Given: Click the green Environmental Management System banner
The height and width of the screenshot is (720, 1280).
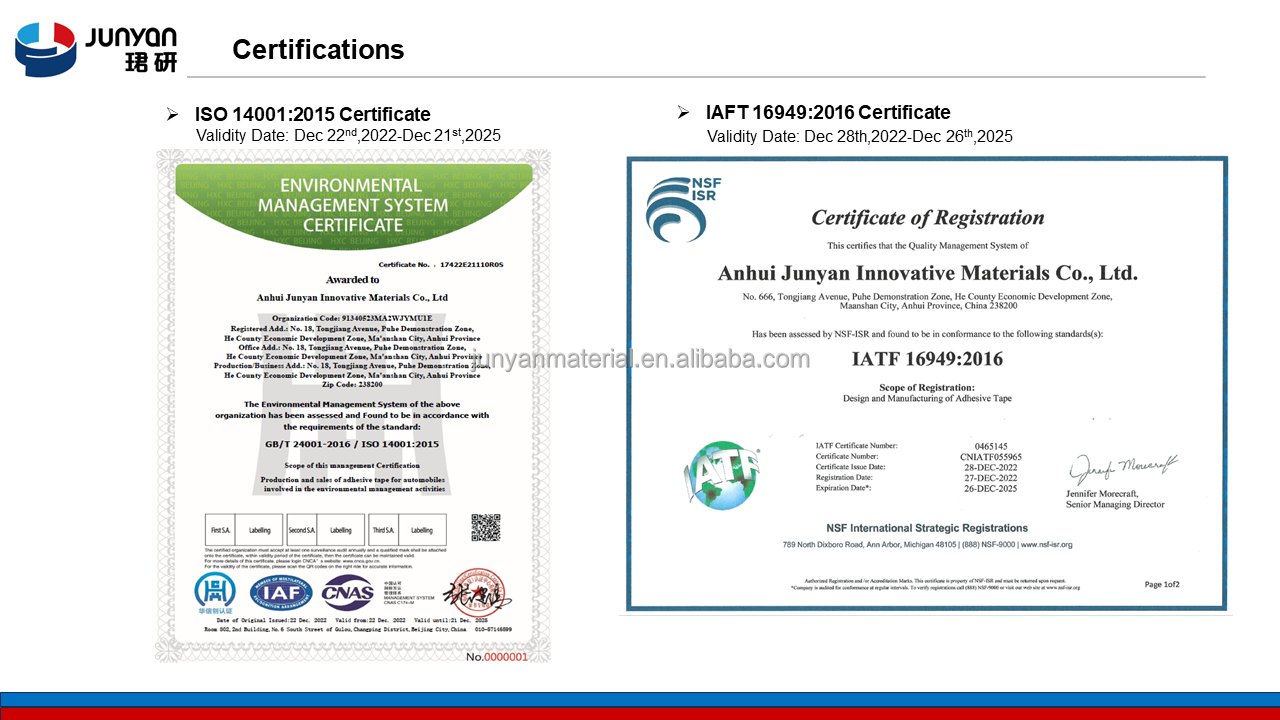Looking at the screenshot, I should [352, 205].
